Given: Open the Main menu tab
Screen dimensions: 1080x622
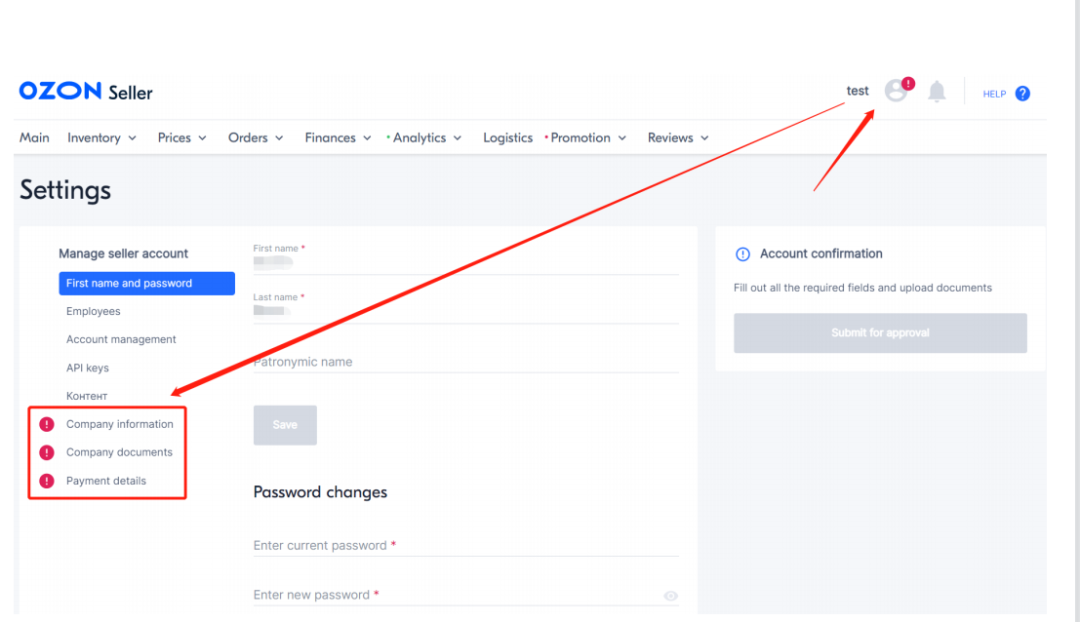Looking at the screenshot, I should tap(34, 138).
